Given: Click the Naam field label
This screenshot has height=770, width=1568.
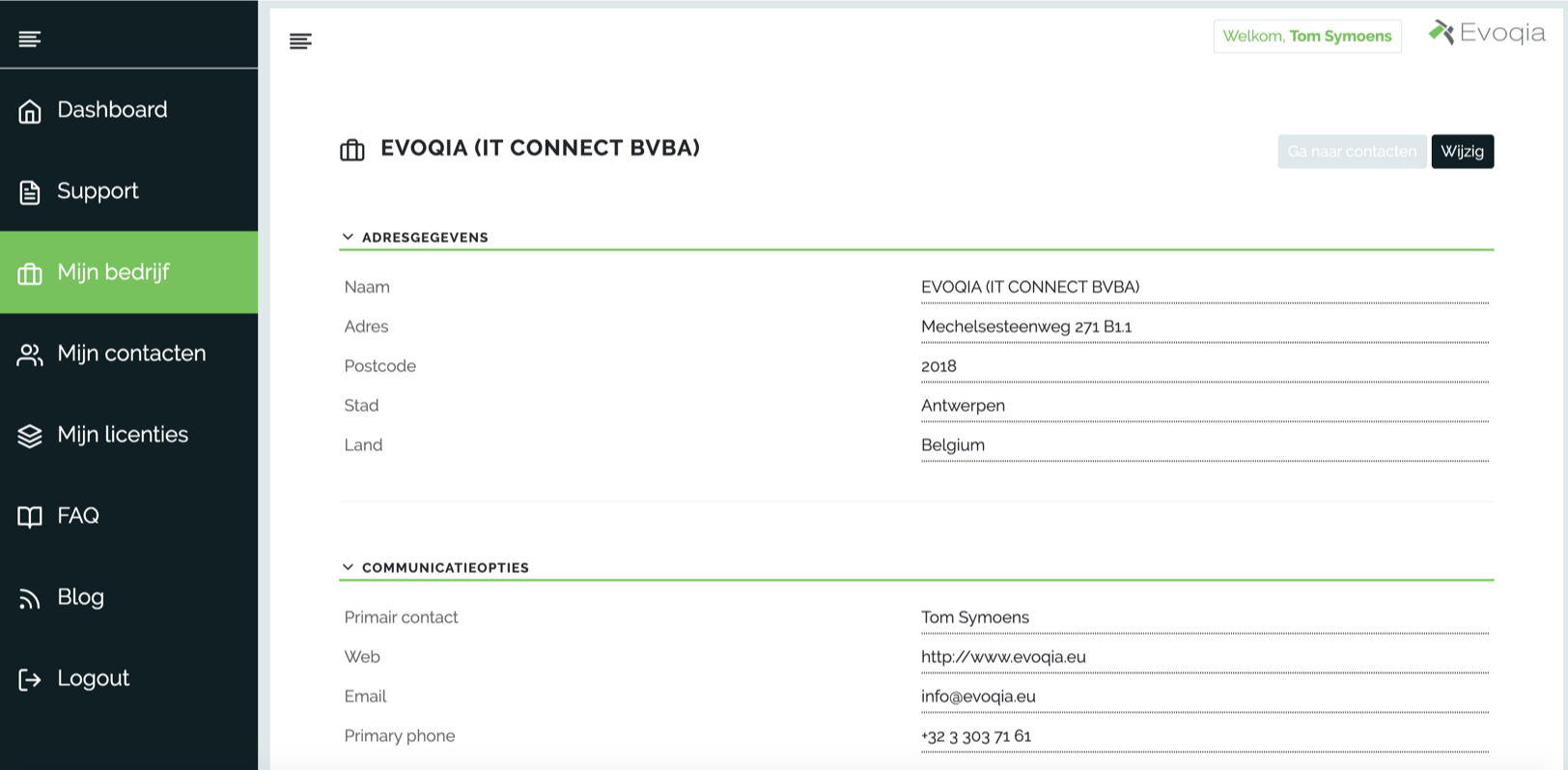Looking at the screenshot, I should coord(367,287).
